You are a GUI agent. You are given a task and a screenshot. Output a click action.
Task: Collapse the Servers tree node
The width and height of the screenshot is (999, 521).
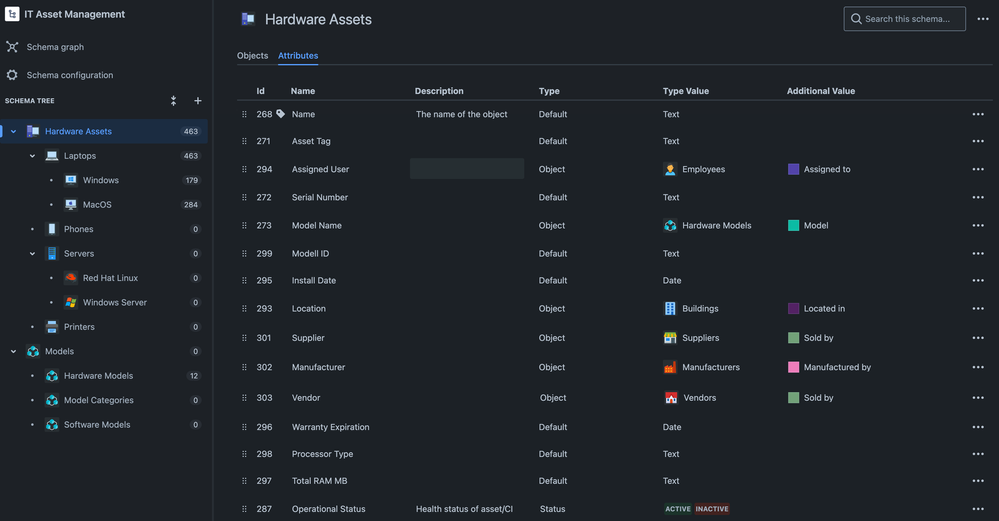pos(32,253)
